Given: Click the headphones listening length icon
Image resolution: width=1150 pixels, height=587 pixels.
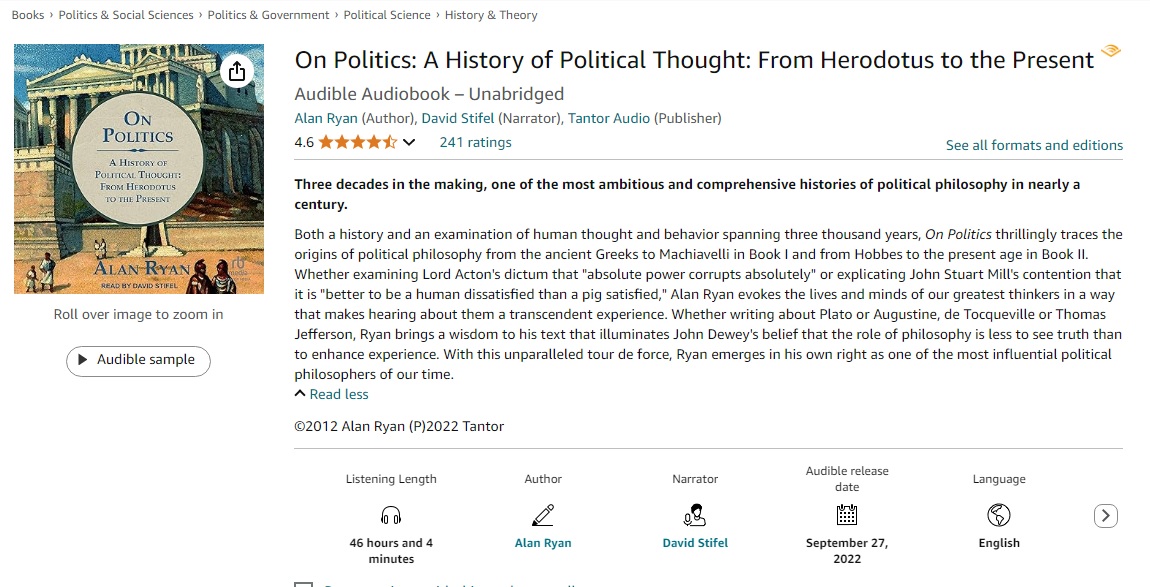Looking at the screenshot, I should coord(391,516).
